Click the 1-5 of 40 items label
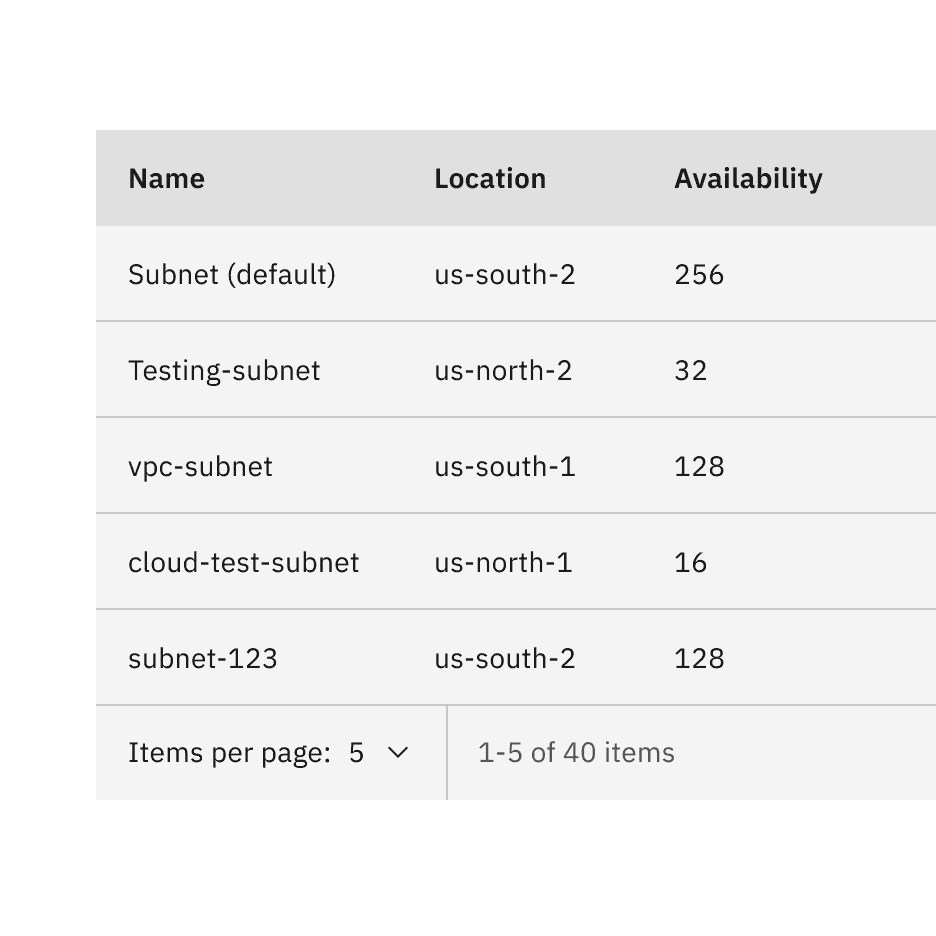Image resolution: width=936 pixels, height=936 pixels. coord(575,752)
